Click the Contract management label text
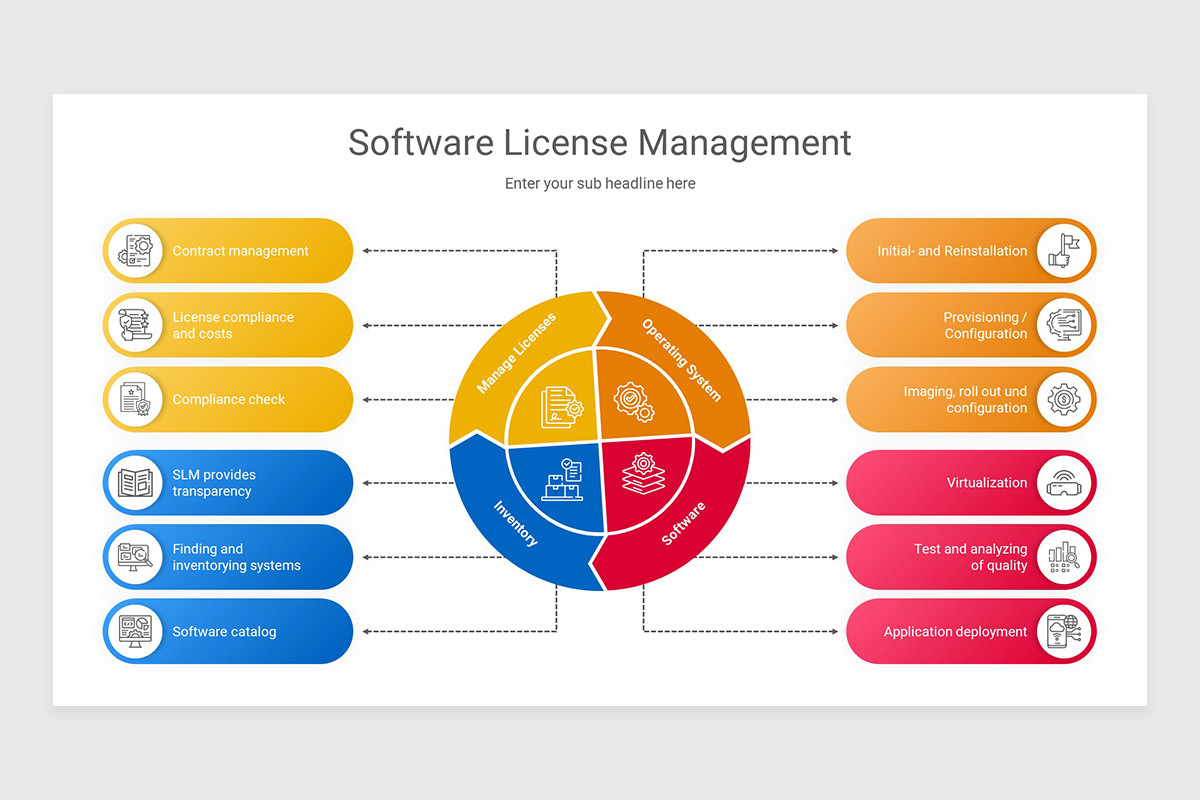 coord(240,251)
